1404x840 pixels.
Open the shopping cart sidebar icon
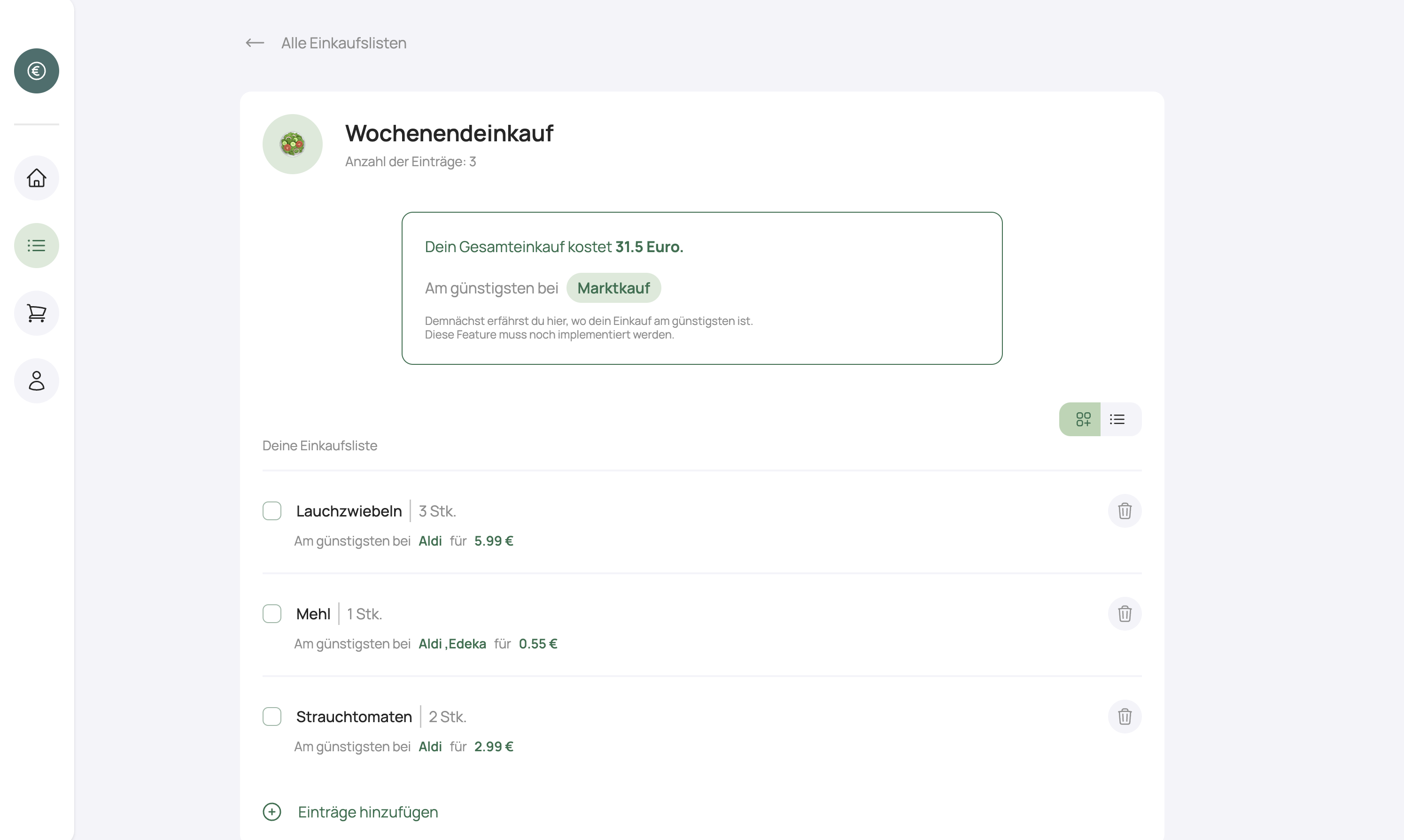pyautogui.click(x=36, y=313)
